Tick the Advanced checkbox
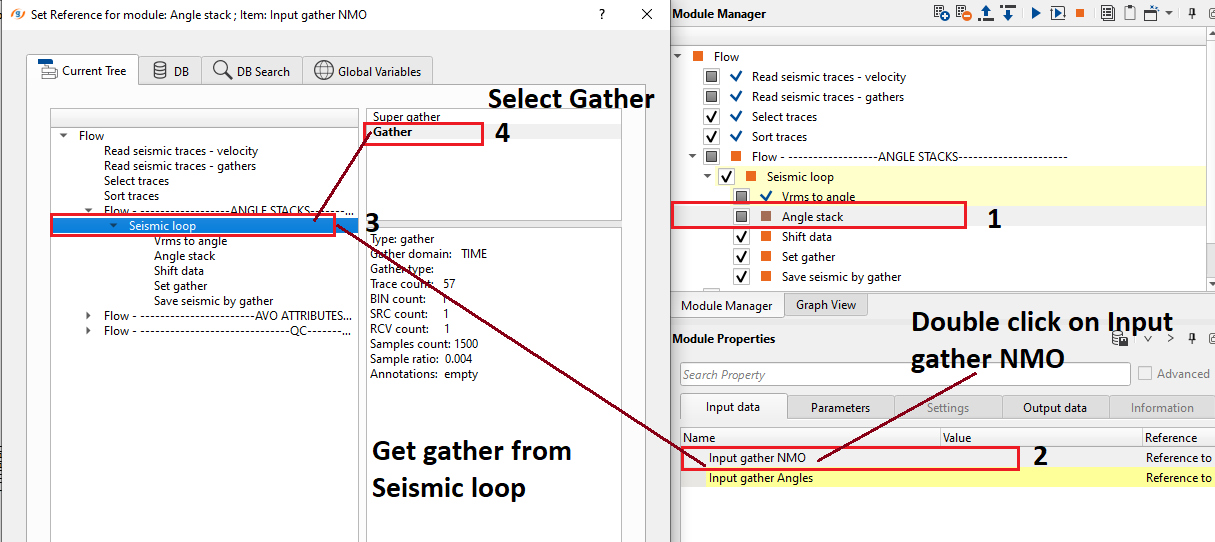 pyautogui.click(x=1145, y=374)
